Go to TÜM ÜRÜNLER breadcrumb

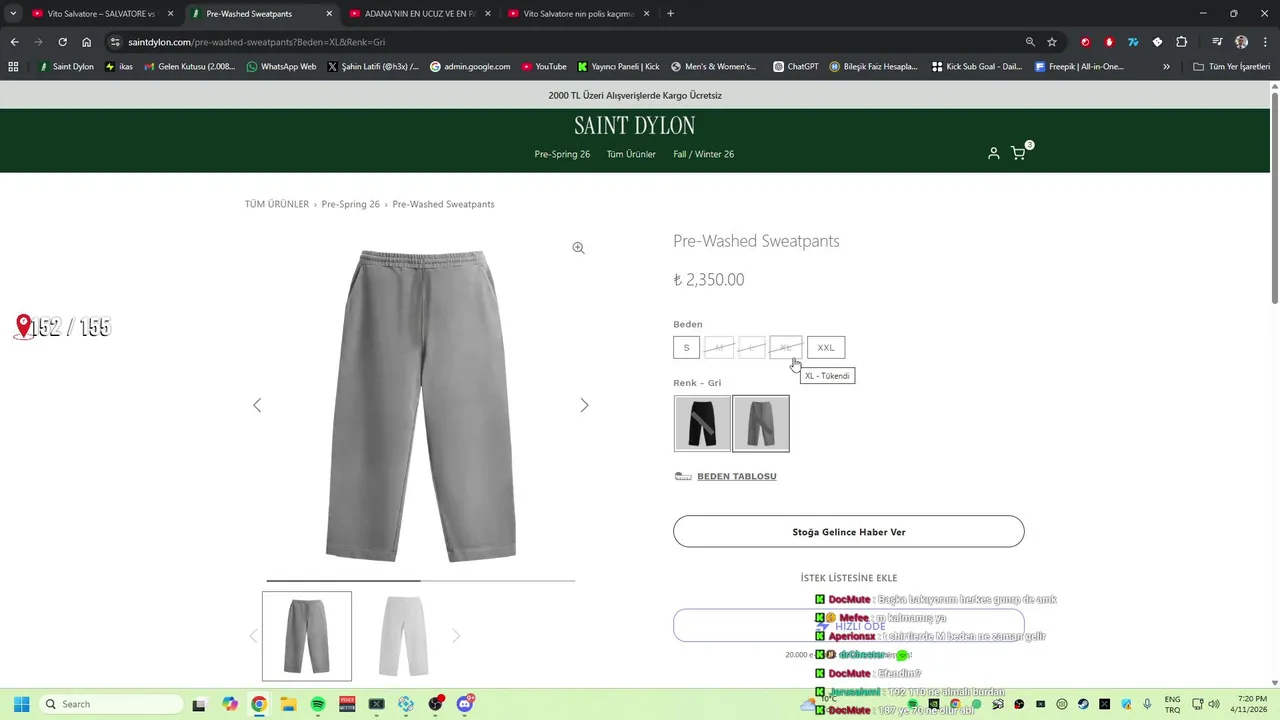pyautogui.click(x=277, y=204)
